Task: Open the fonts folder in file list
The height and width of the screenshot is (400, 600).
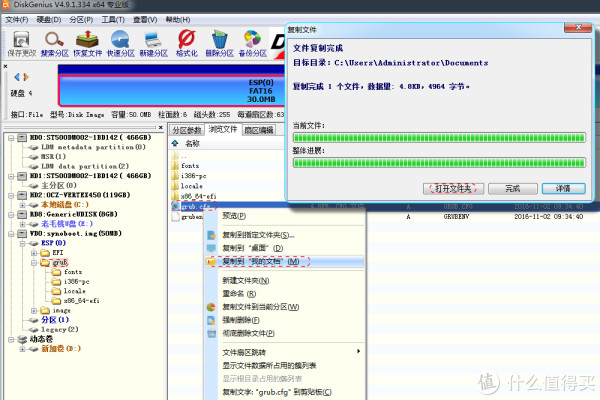Action: click(x=190, y=166)
